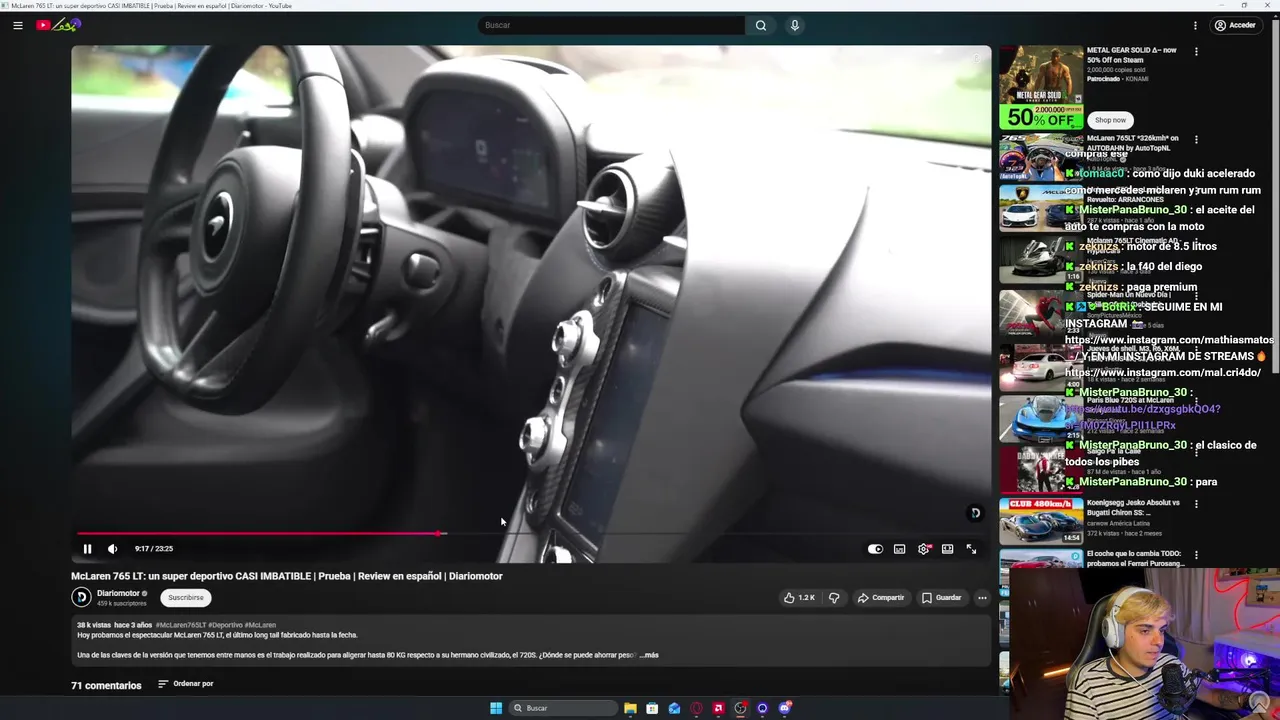Open 'Koenigsegg Jesko Absolut vs Bugatti Chiron' title
This screenshot has width=1280, height=720.
pos(1133,507)
